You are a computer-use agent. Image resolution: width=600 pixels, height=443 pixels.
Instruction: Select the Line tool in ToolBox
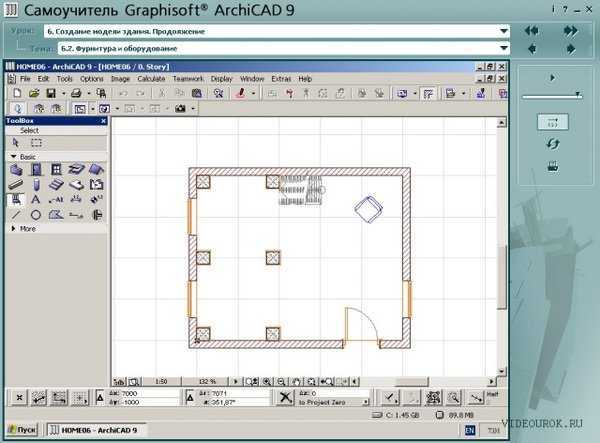[16, 215]
